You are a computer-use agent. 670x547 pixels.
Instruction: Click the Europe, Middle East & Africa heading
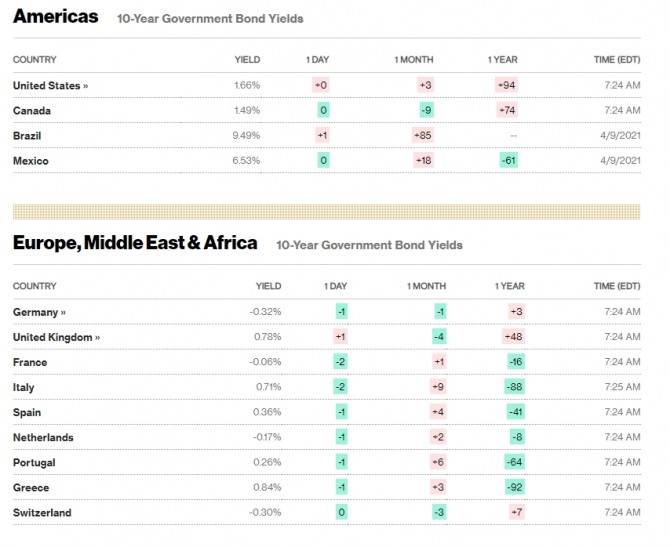click(135, 243)
